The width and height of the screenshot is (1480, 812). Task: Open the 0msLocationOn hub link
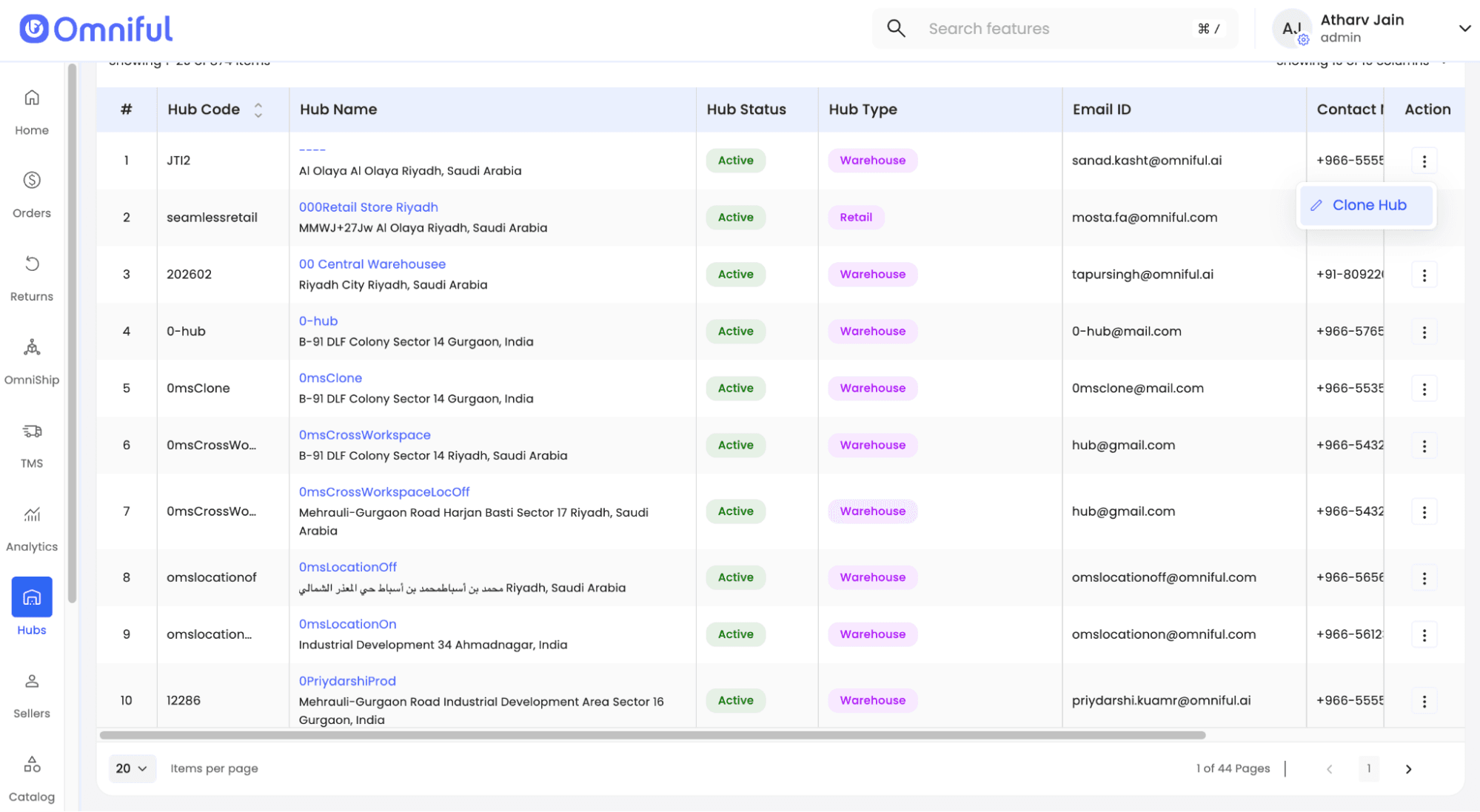click(347, 624)
